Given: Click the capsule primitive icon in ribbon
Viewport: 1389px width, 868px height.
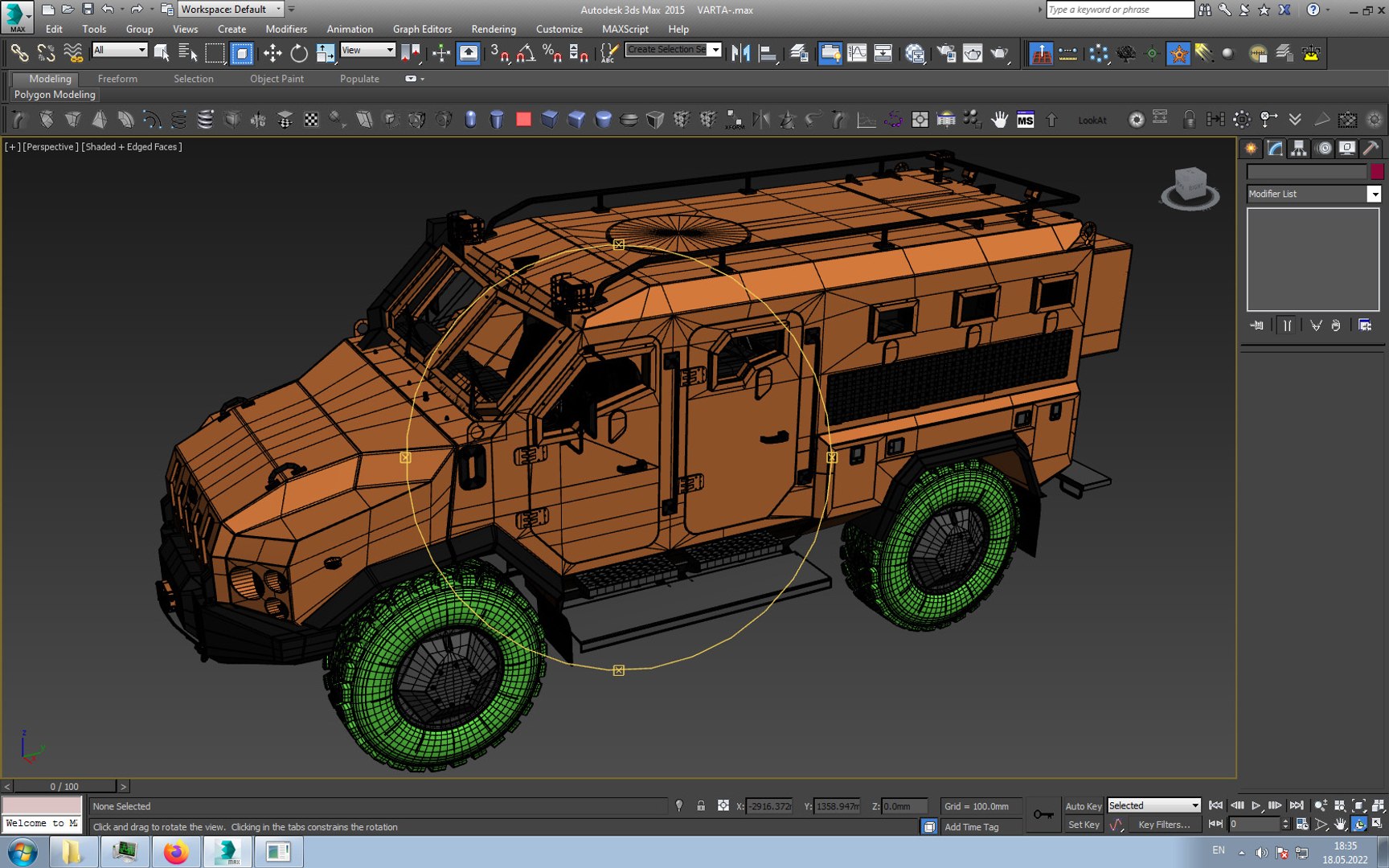Looking at the screenshot, I should [x=470, y=120].
